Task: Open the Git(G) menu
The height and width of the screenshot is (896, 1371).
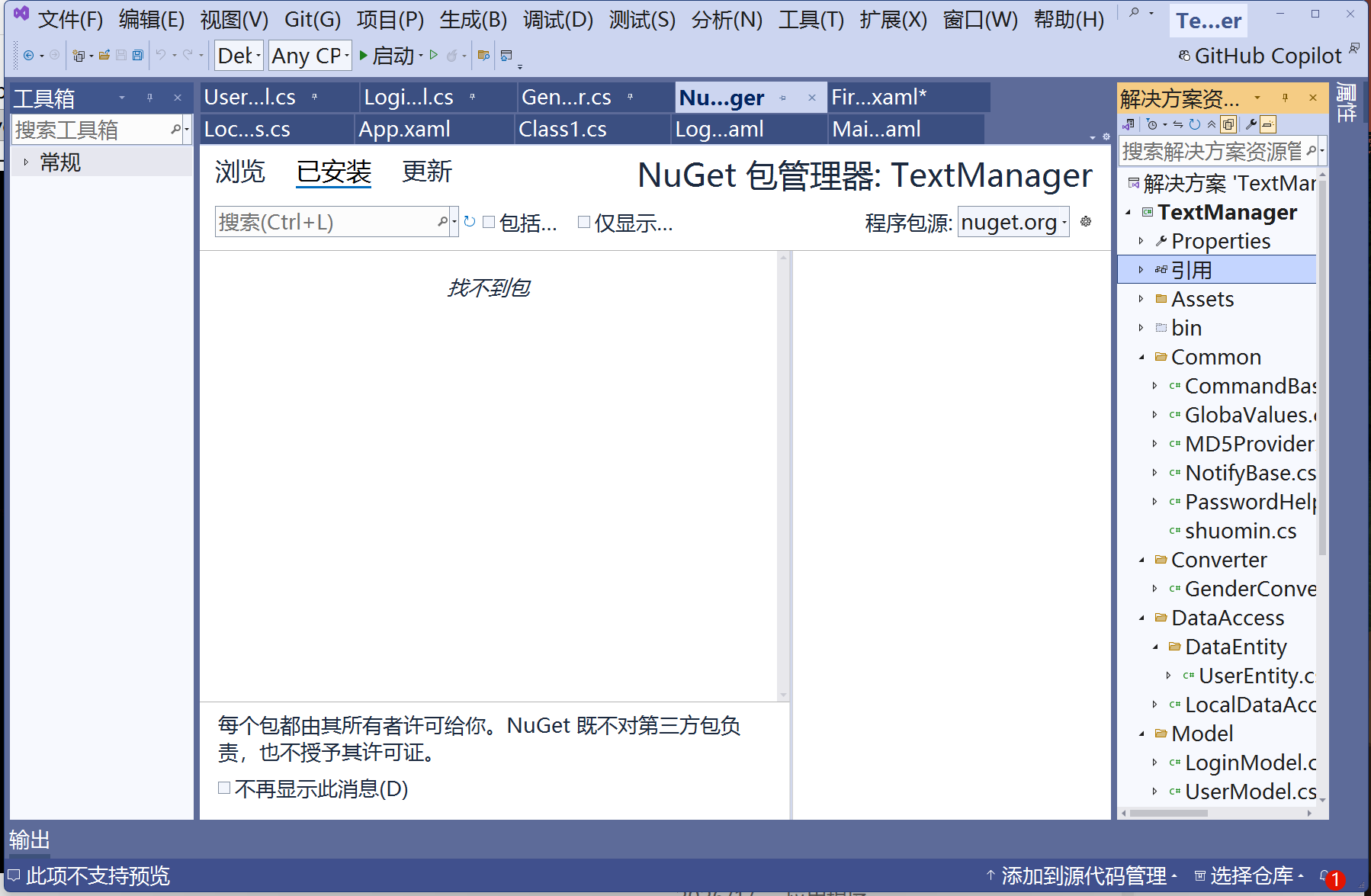Action: [313, 19]
